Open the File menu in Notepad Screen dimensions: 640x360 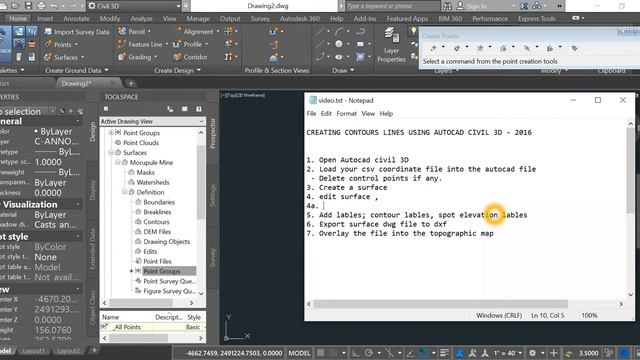[311, 113]
